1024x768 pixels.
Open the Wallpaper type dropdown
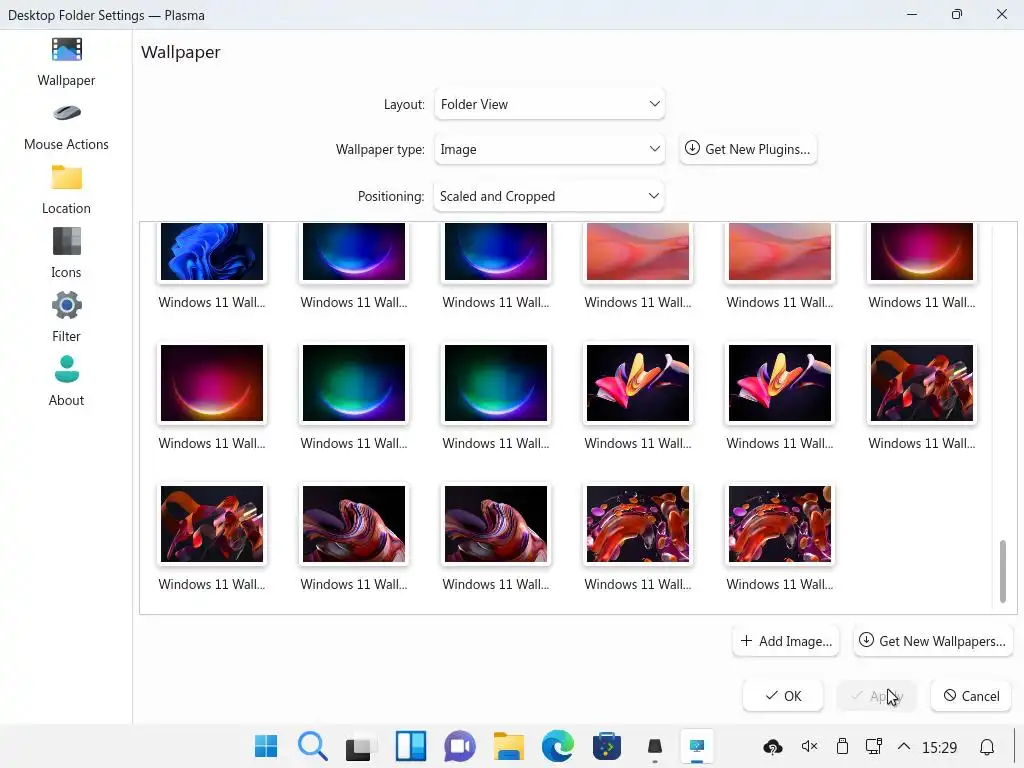[549, 150]
